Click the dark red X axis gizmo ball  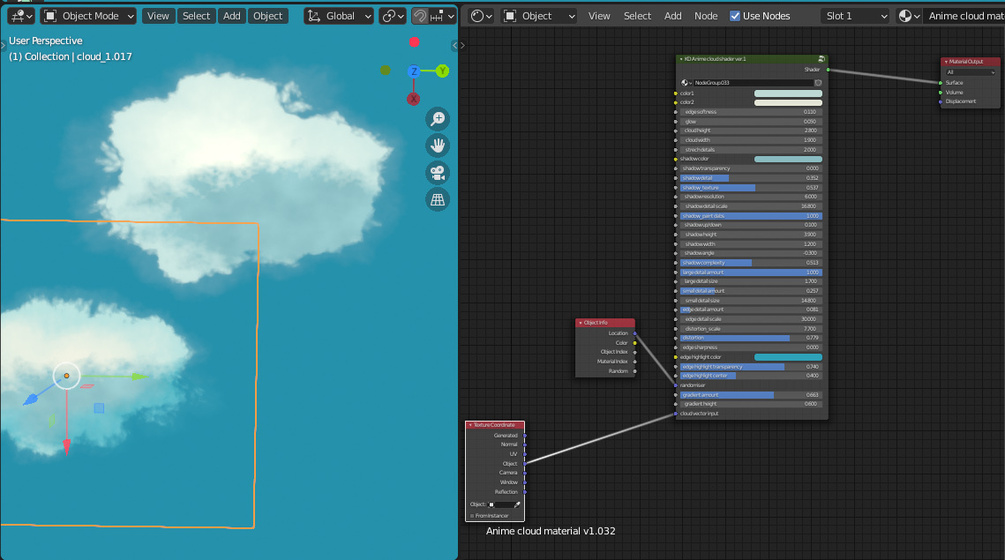tap(413, 99)
